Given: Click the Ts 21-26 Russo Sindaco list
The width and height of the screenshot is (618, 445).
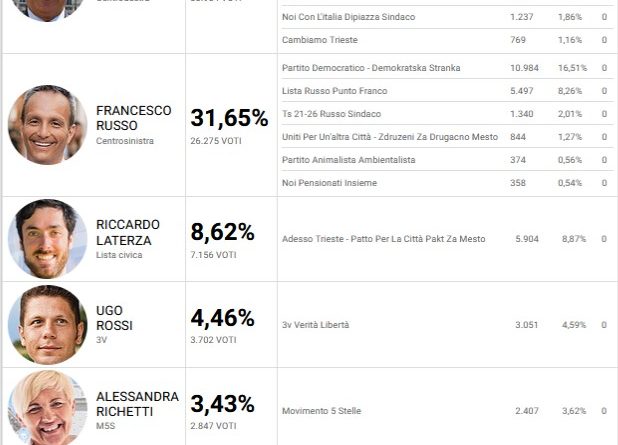Looking at the screenshot, I should pos(331,114).
